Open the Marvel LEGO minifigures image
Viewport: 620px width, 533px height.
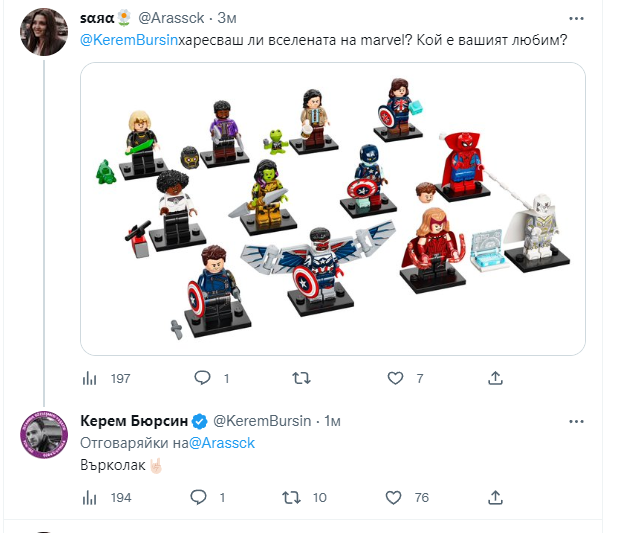332,208
